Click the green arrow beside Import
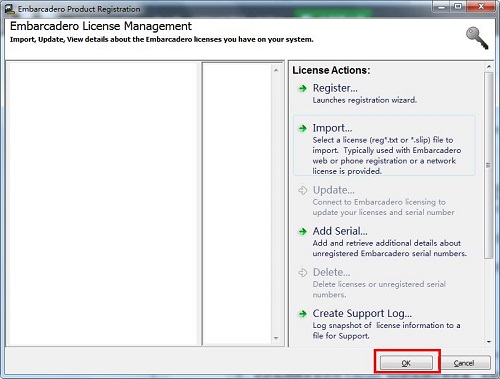500x379 pixels. tap(302, 128)
